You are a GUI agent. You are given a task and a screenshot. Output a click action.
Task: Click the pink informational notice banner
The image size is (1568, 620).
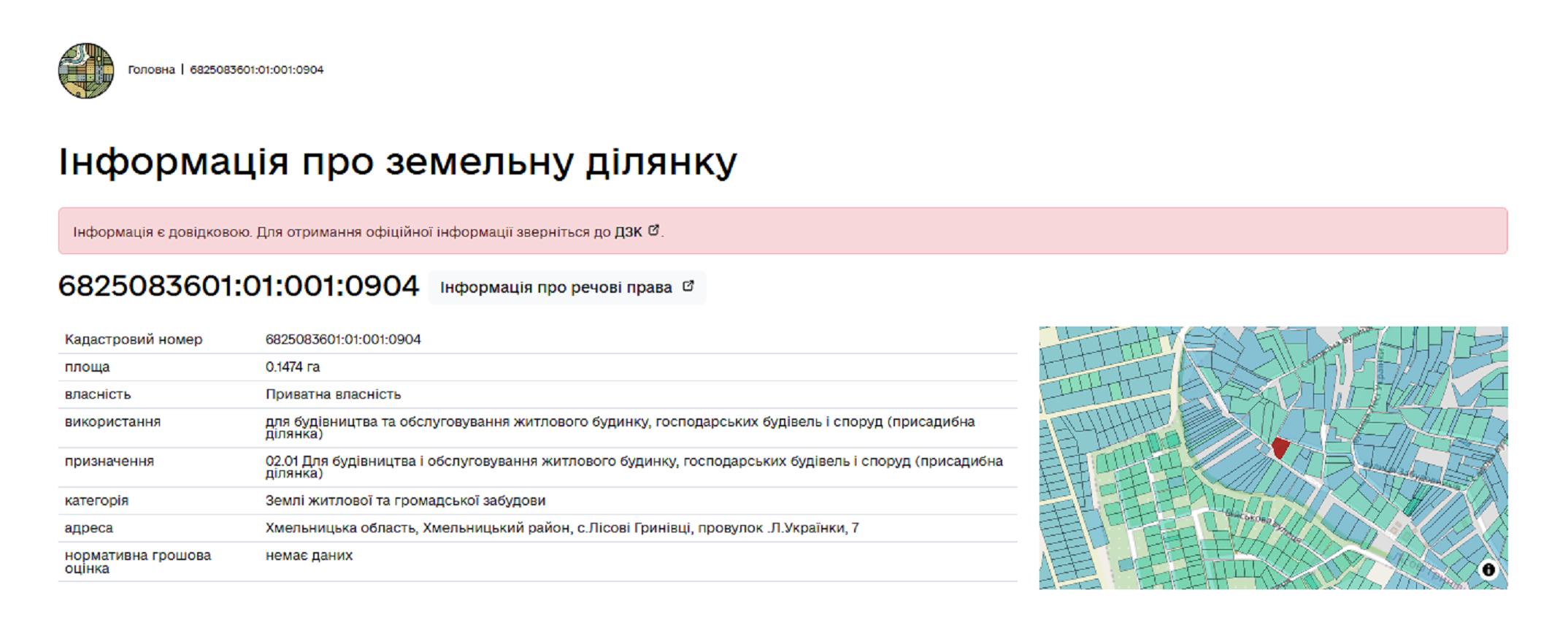1022,231
